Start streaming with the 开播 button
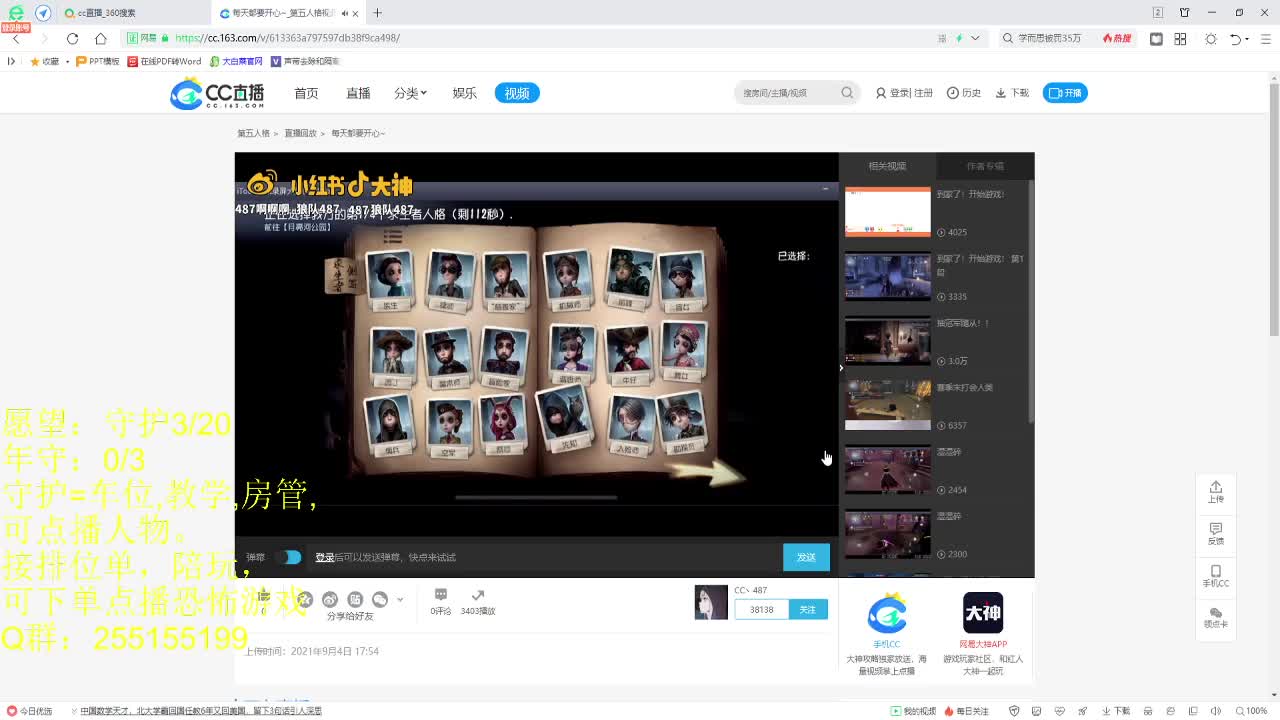This screenshot has height=720, width=1280. pyautogui.click(x=1065, y=93)
